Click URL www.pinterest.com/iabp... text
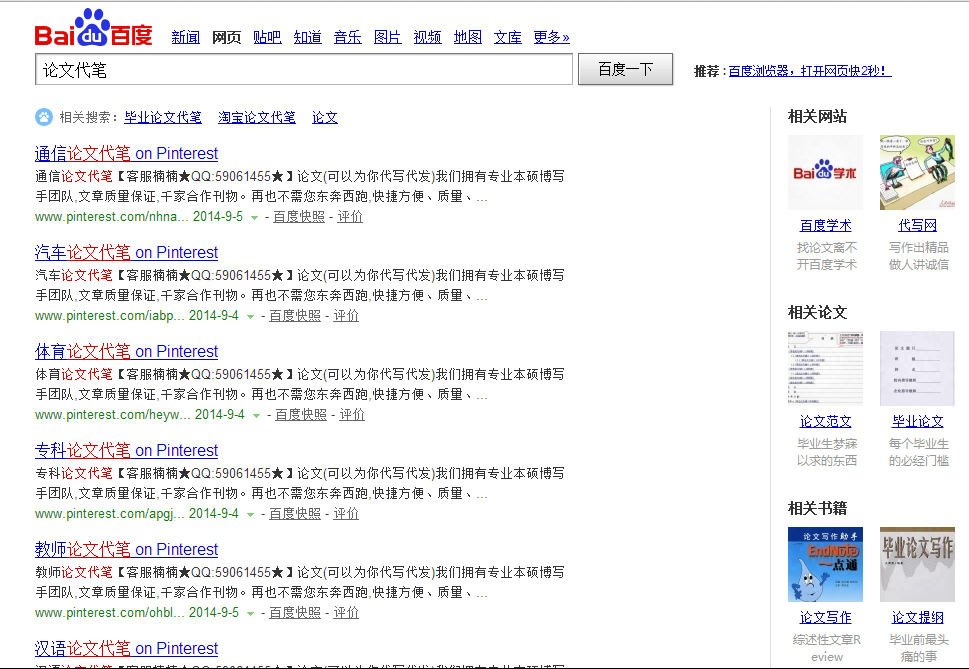Image resolution: width=969 pixels, height=669 pixels. [x=109, y=316]
